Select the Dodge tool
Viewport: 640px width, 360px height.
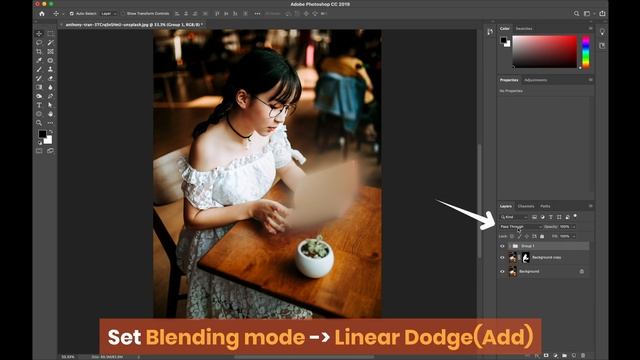pos(39,96)
